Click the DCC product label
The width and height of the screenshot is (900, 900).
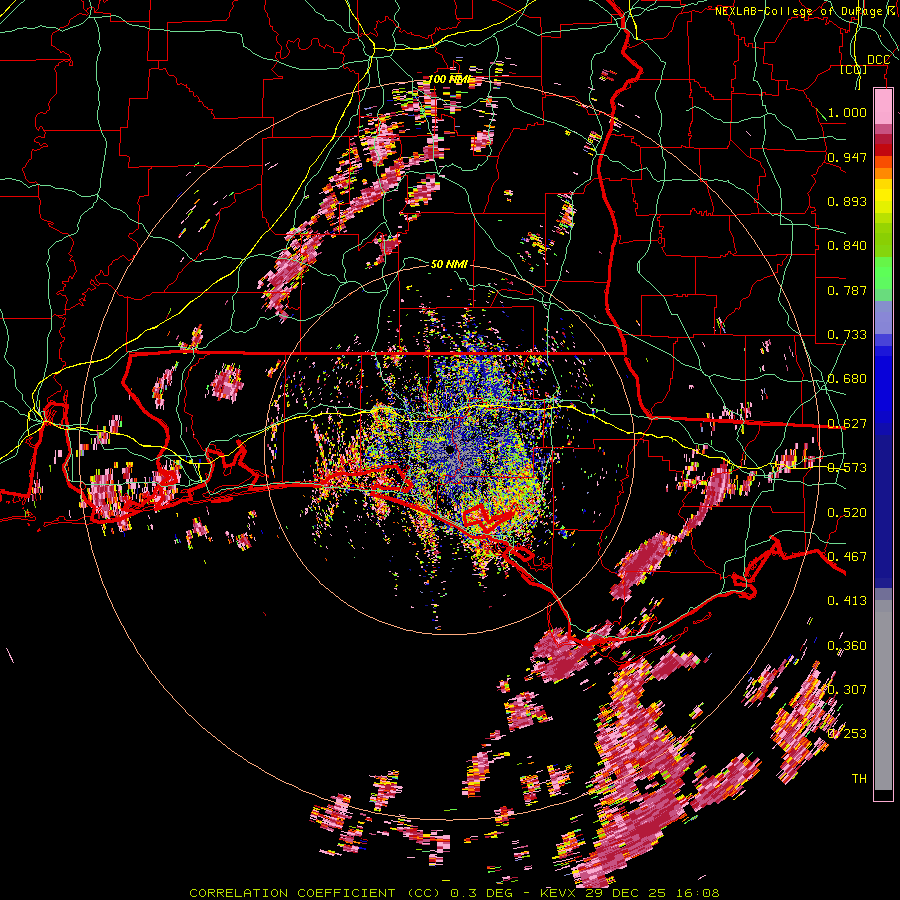878,60
